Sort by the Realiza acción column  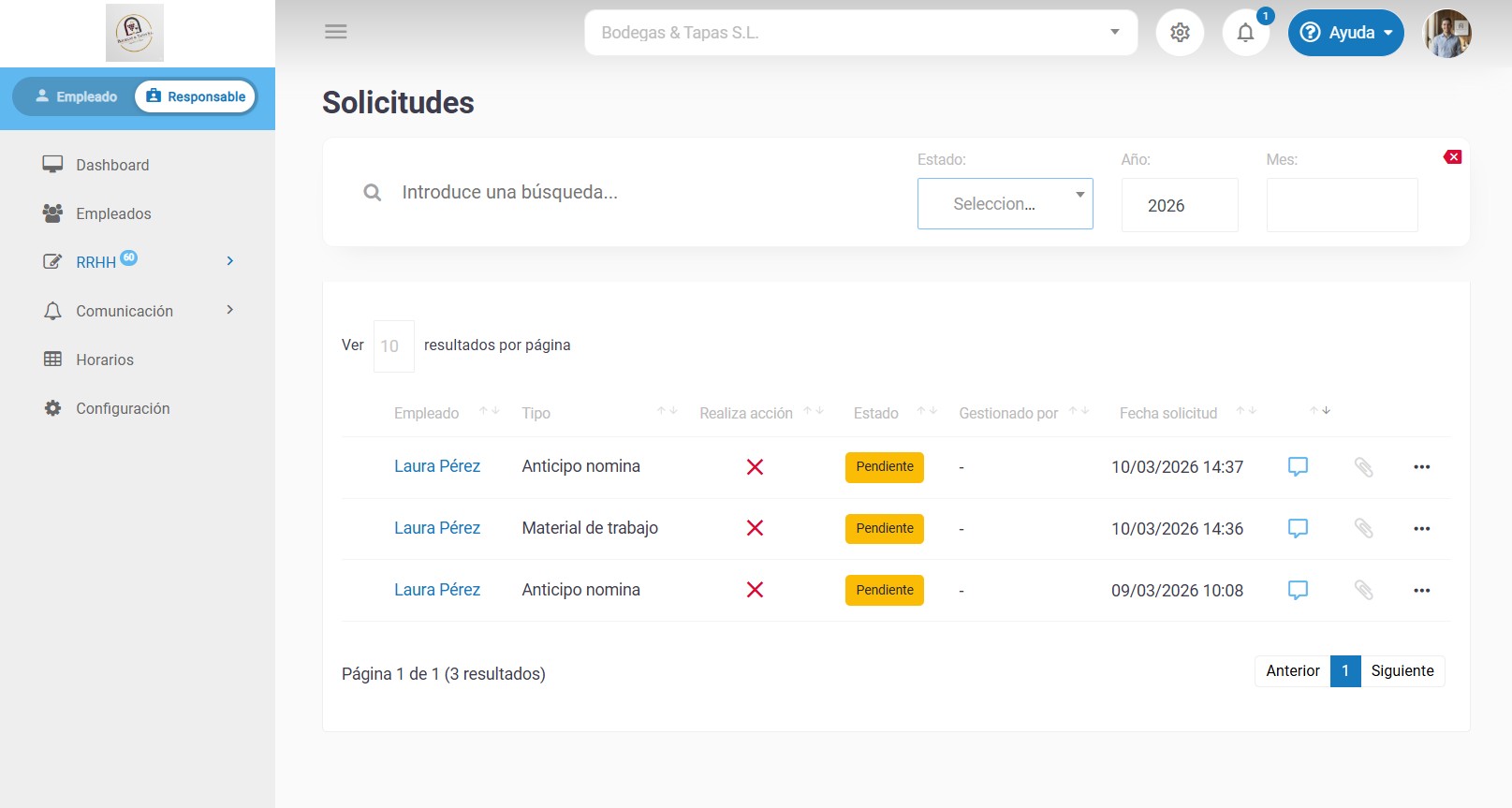point(814,411)
